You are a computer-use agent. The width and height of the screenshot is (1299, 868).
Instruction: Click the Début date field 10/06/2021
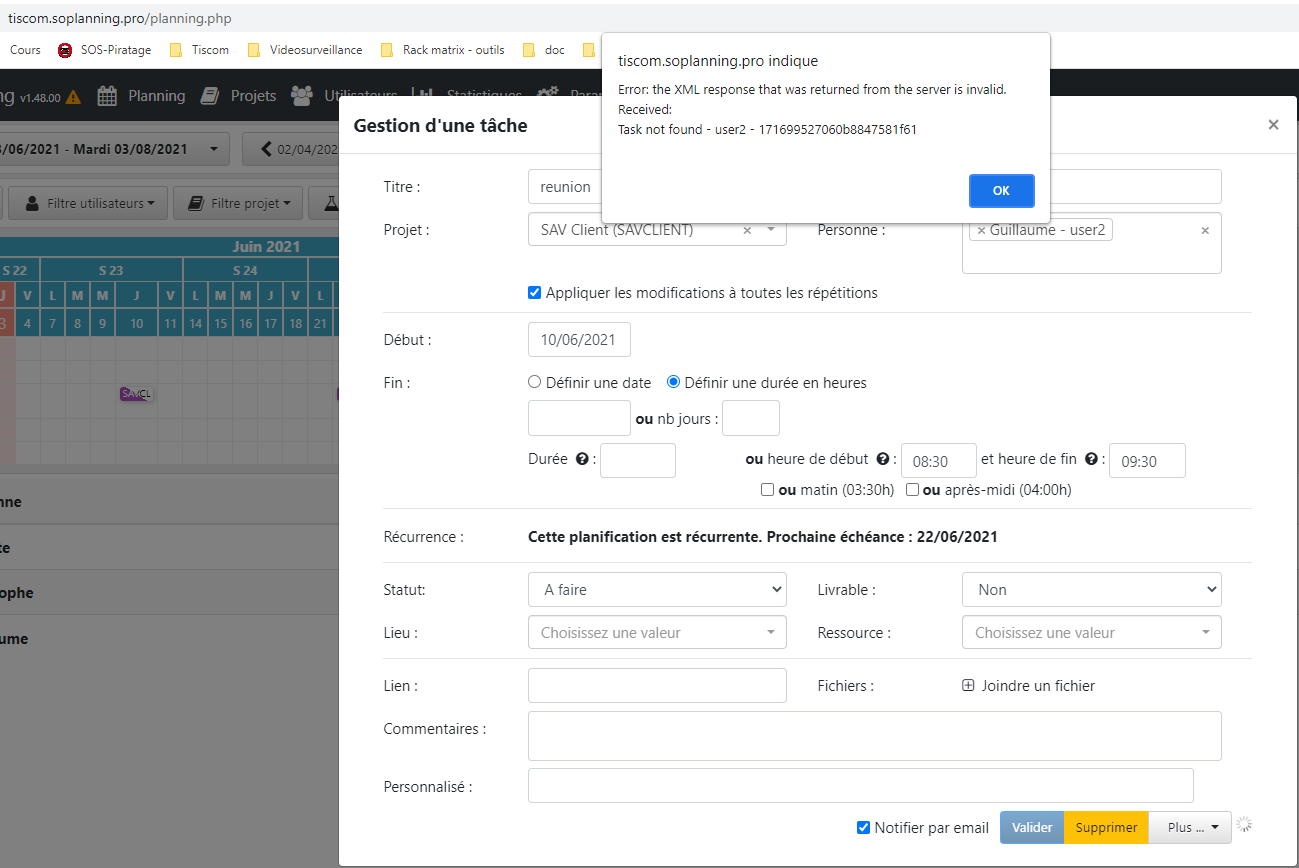579,340
